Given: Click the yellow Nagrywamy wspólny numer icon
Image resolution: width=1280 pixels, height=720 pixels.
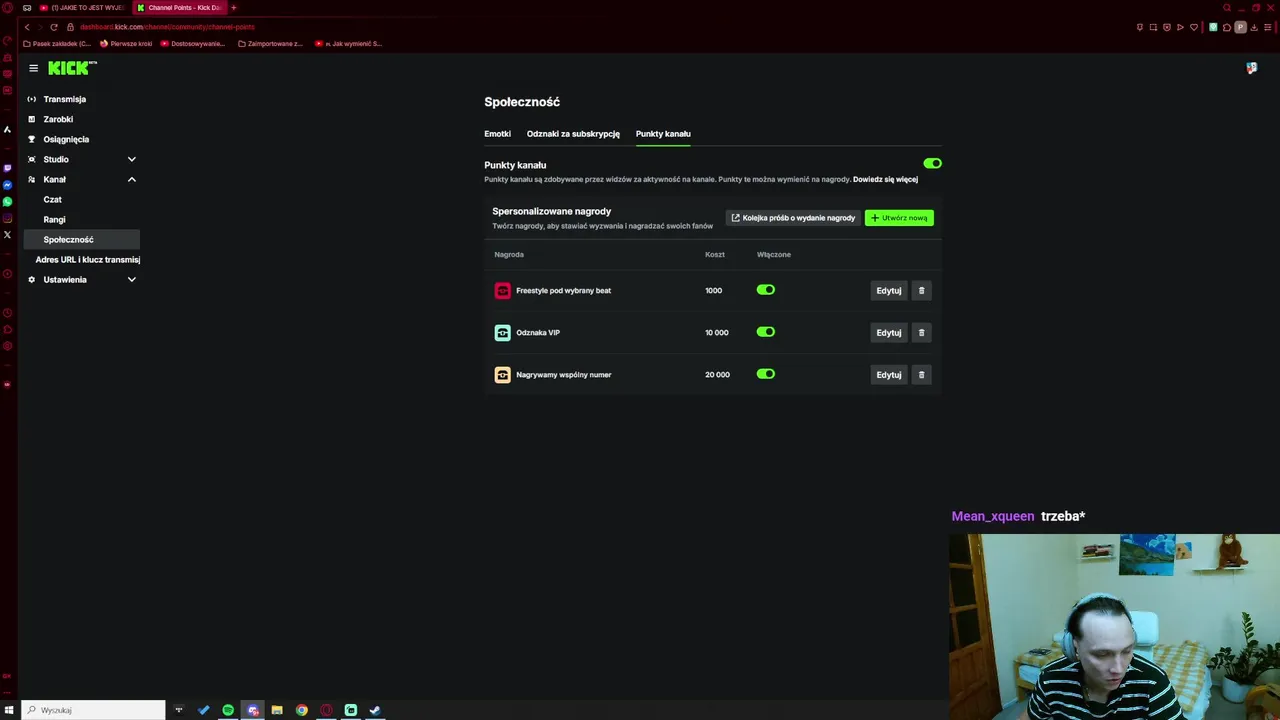Looking at the screenshot, I should 502,374.
